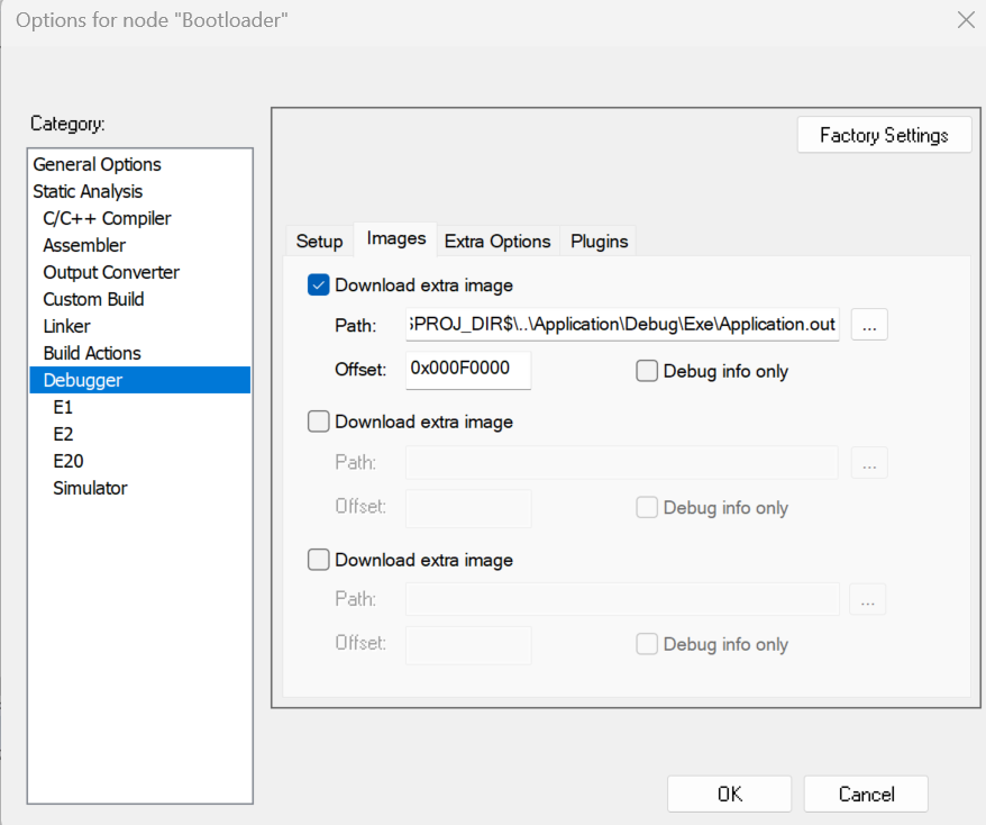Open the Extra Options tab
This screenshot has width=986, height=825.
[497, 241]
